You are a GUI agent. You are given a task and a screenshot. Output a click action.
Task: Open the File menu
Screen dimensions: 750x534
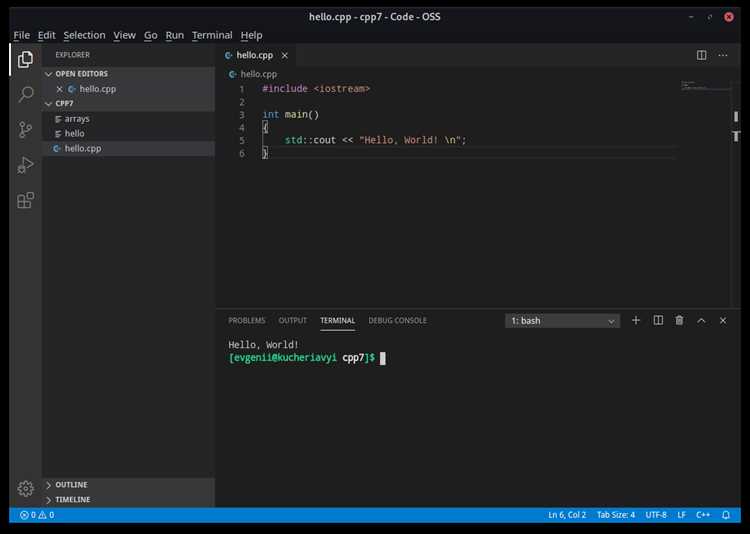(x=22, y=35)
